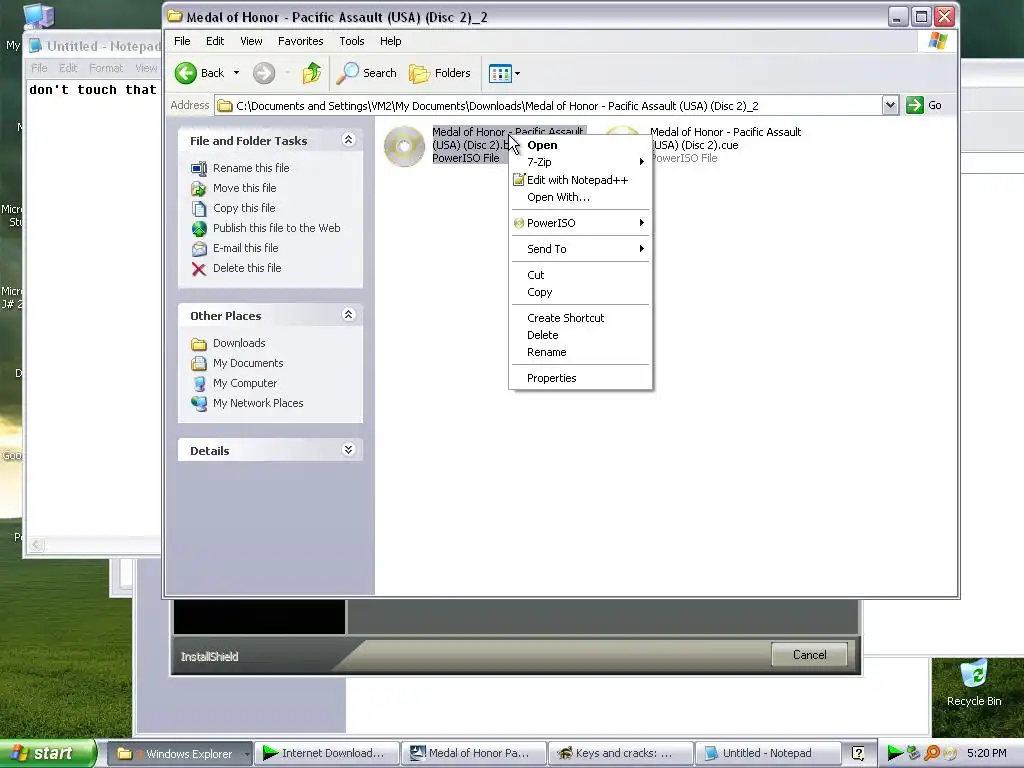The width and height of the screenshot is (1024, 768).
Task: Click inside the Address path field
Action: [548, 106]
